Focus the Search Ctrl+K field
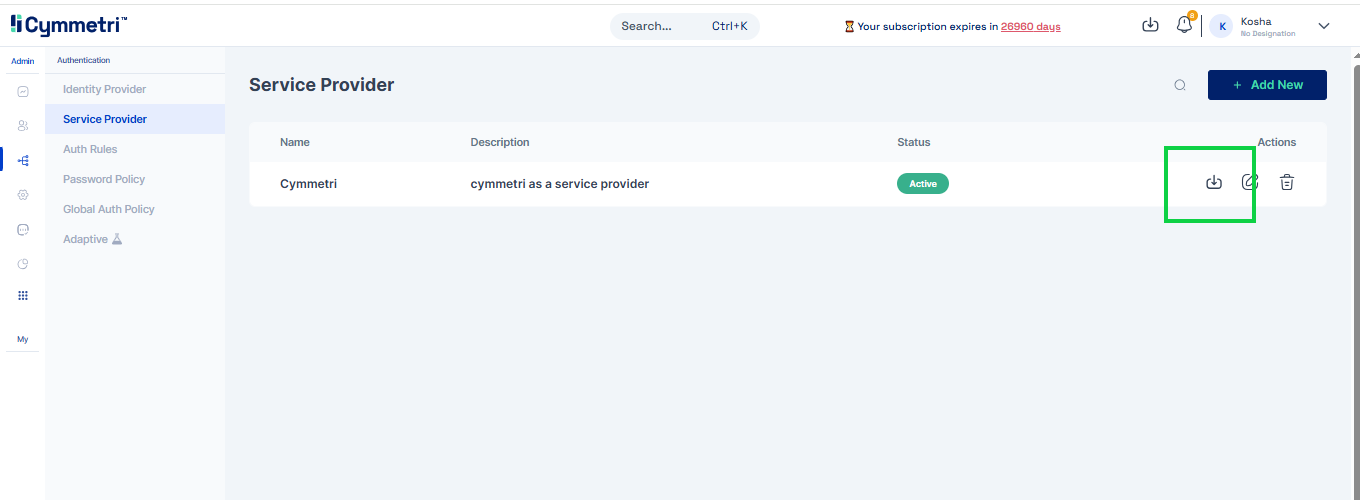 tap(685, 26)
